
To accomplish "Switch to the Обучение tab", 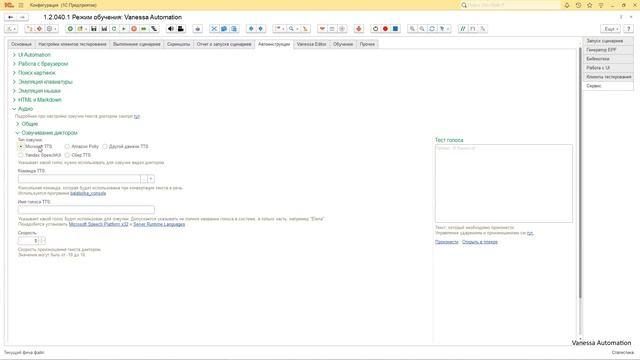I will click(x=343, y=44).
